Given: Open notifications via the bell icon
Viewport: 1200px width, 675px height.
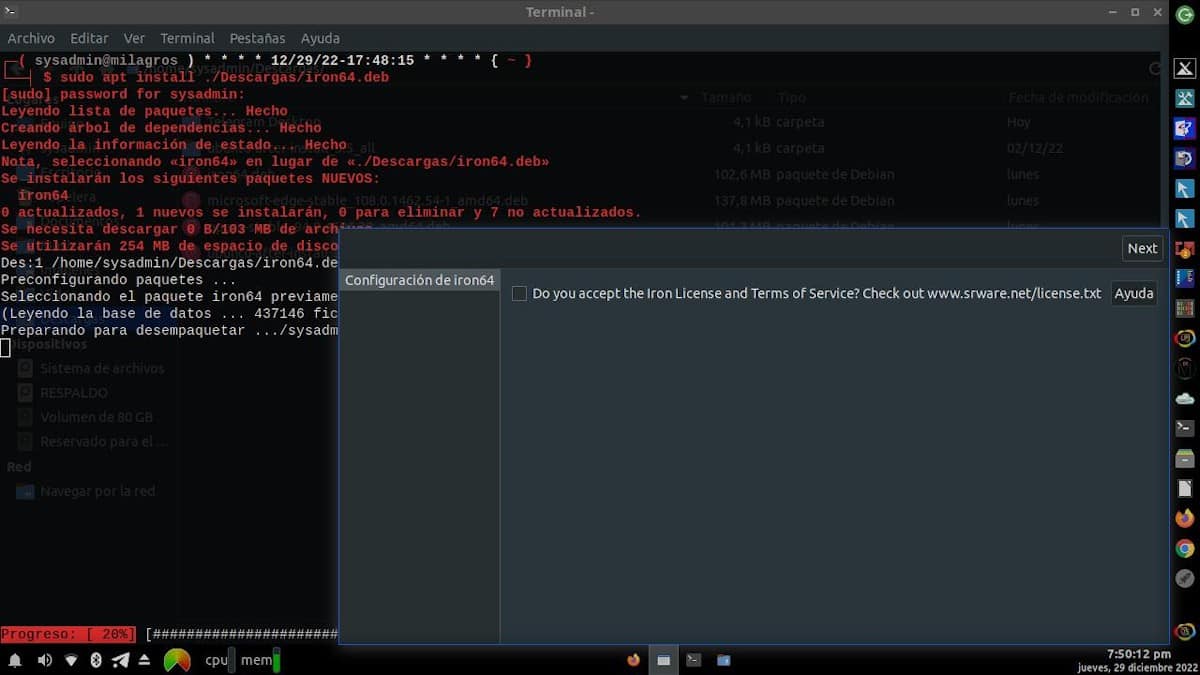Looking at the screenshot, I should pyautogui.click(x=14, y=660).
